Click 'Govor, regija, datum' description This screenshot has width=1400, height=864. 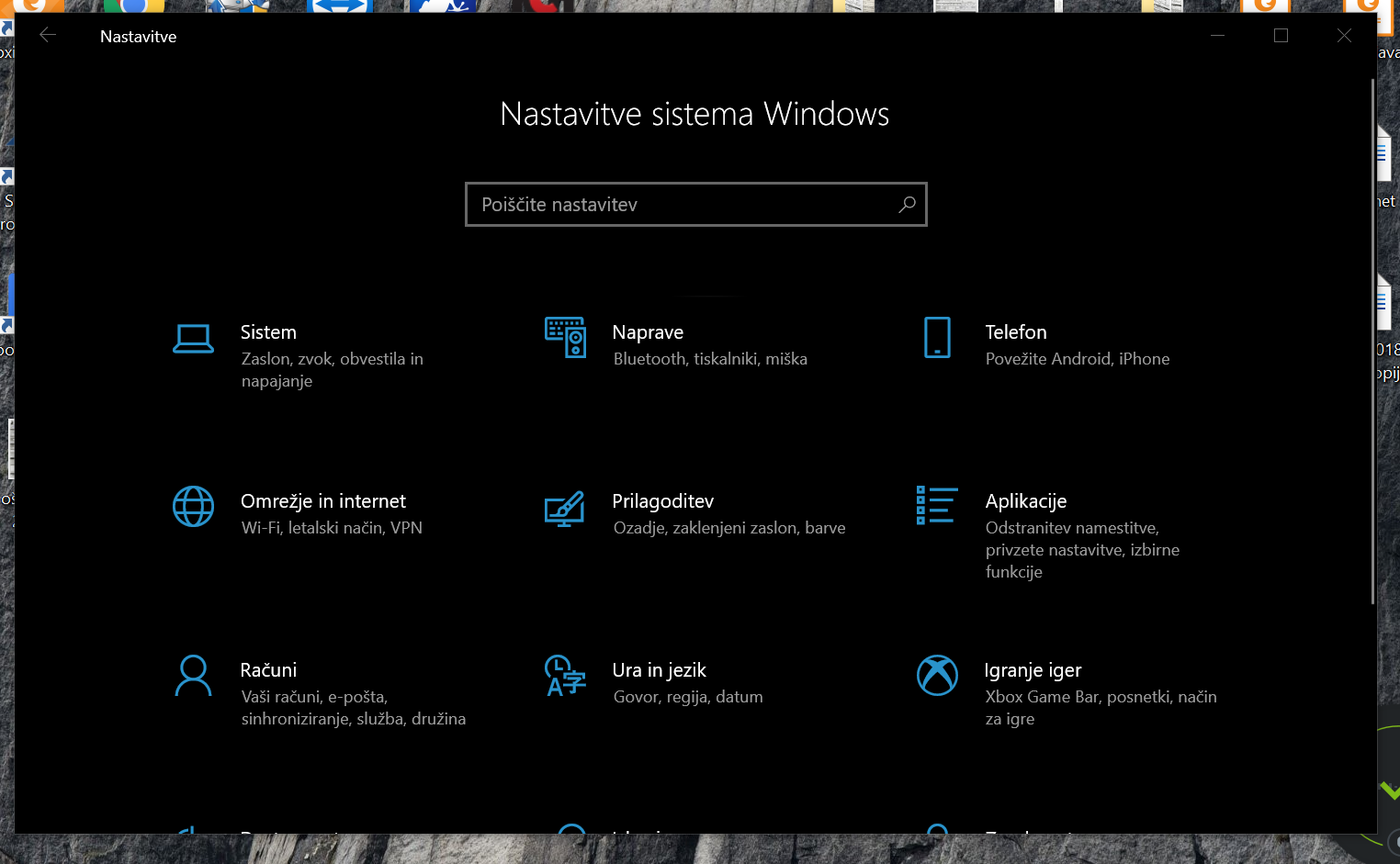[x=688, y=697]
